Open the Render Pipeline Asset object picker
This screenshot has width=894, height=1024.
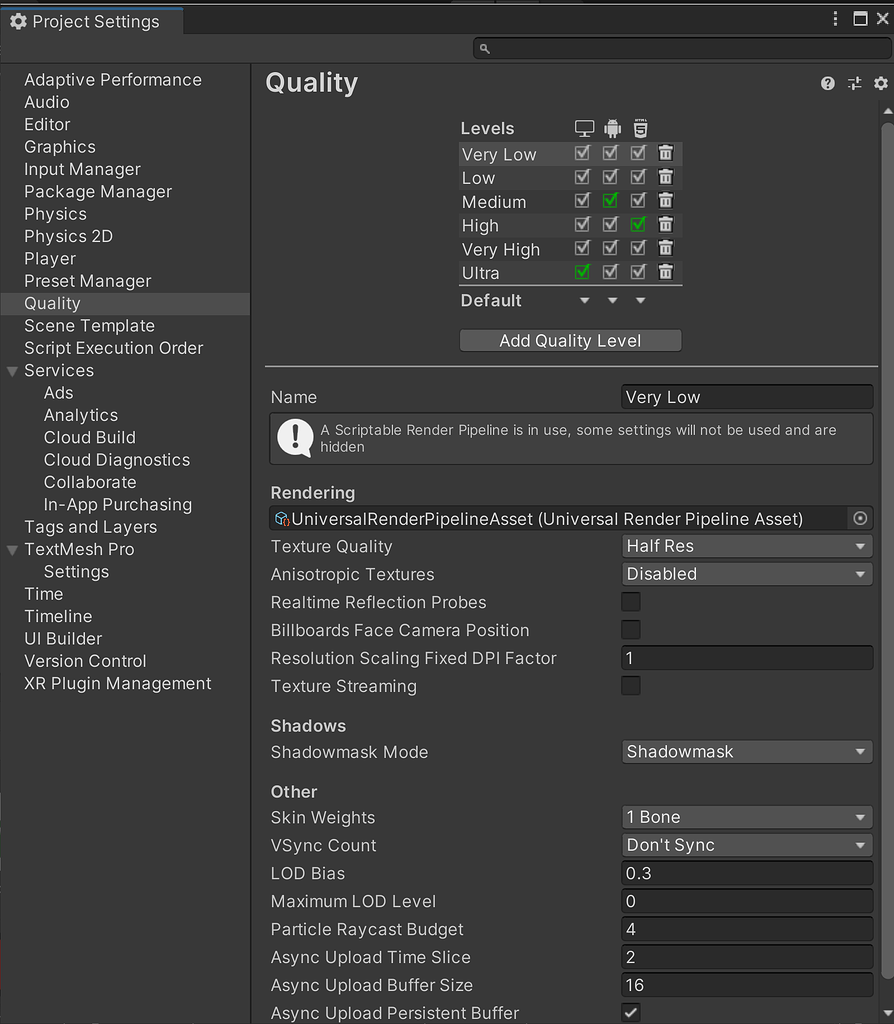(x=859, y=518)
